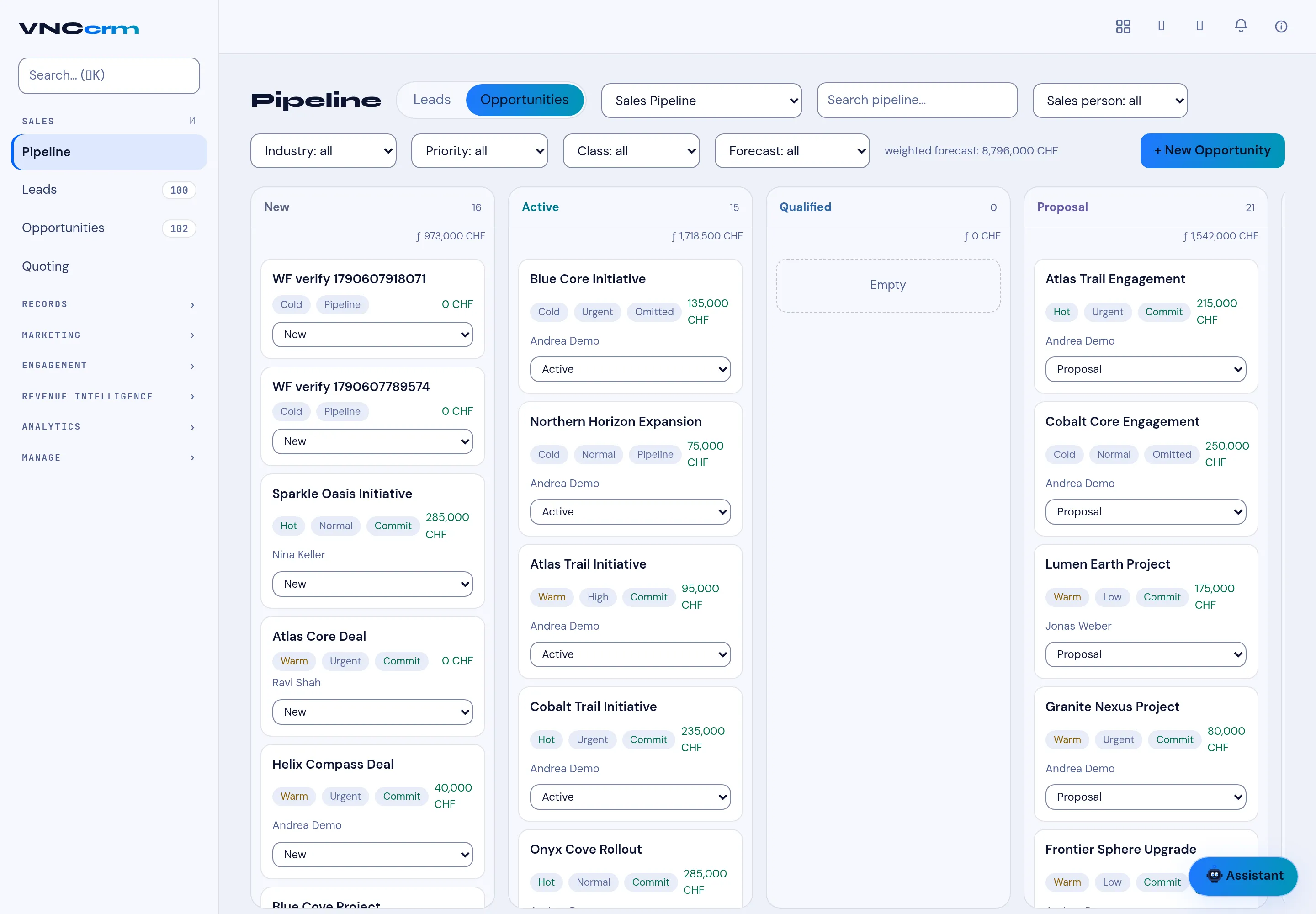Expand the Revenue Intelligence section

[x=109, y=396]
